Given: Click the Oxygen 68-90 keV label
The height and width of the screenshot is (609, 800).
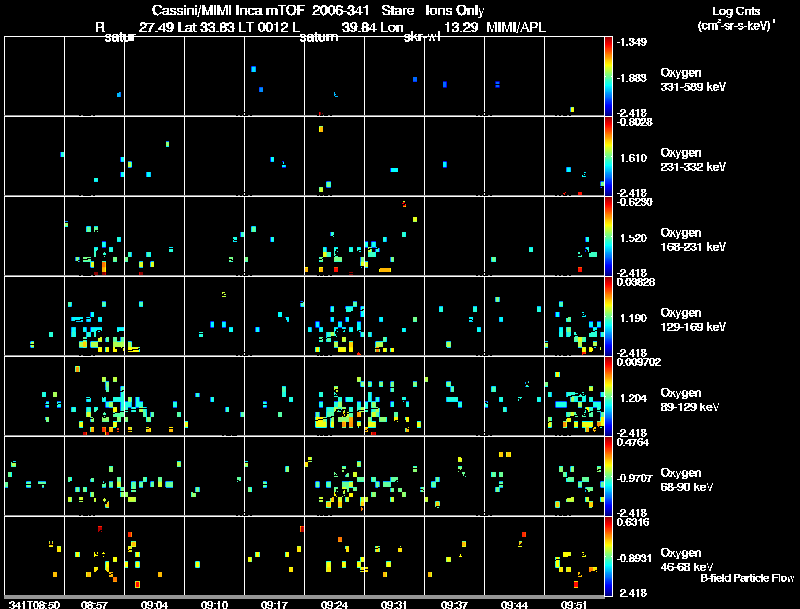Looking at the screenshot, I should [687, 480].
